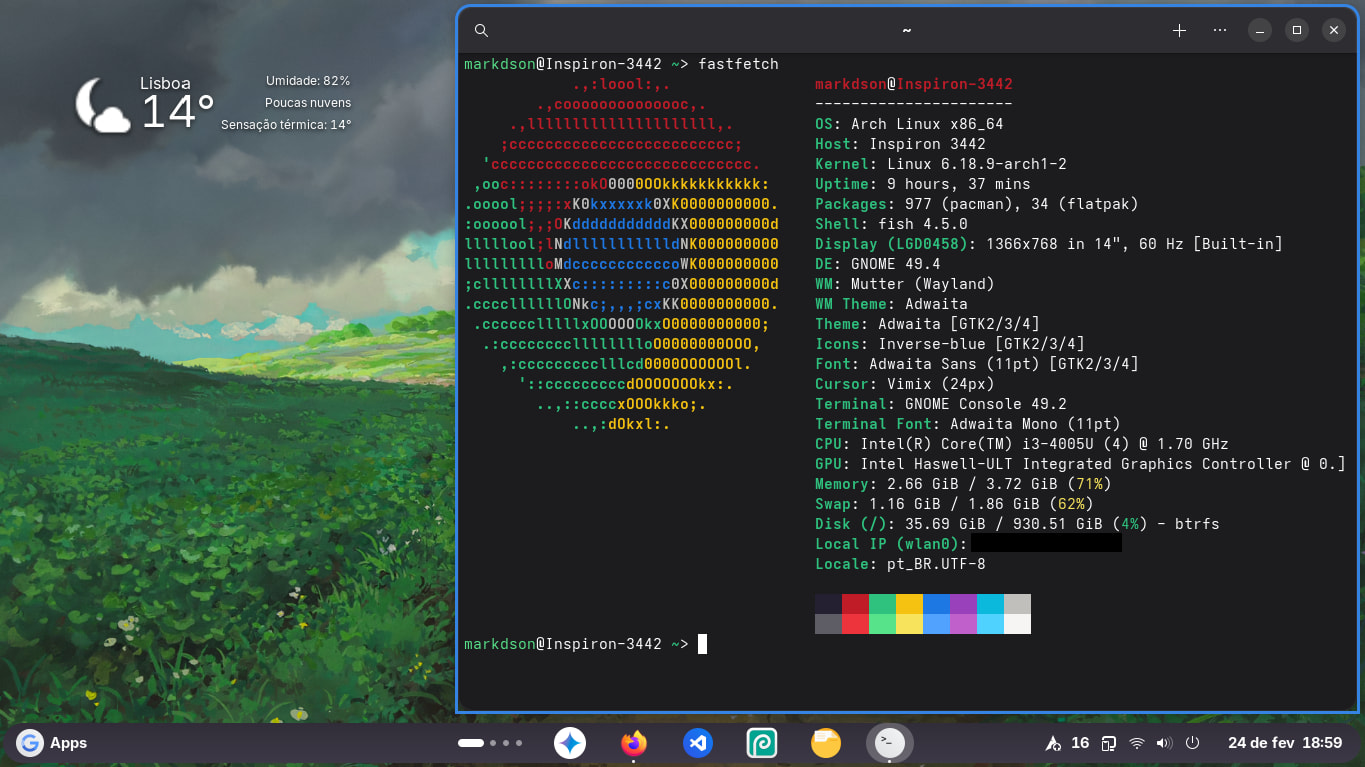Open the green spiral app in the dock

pos(762,743)
